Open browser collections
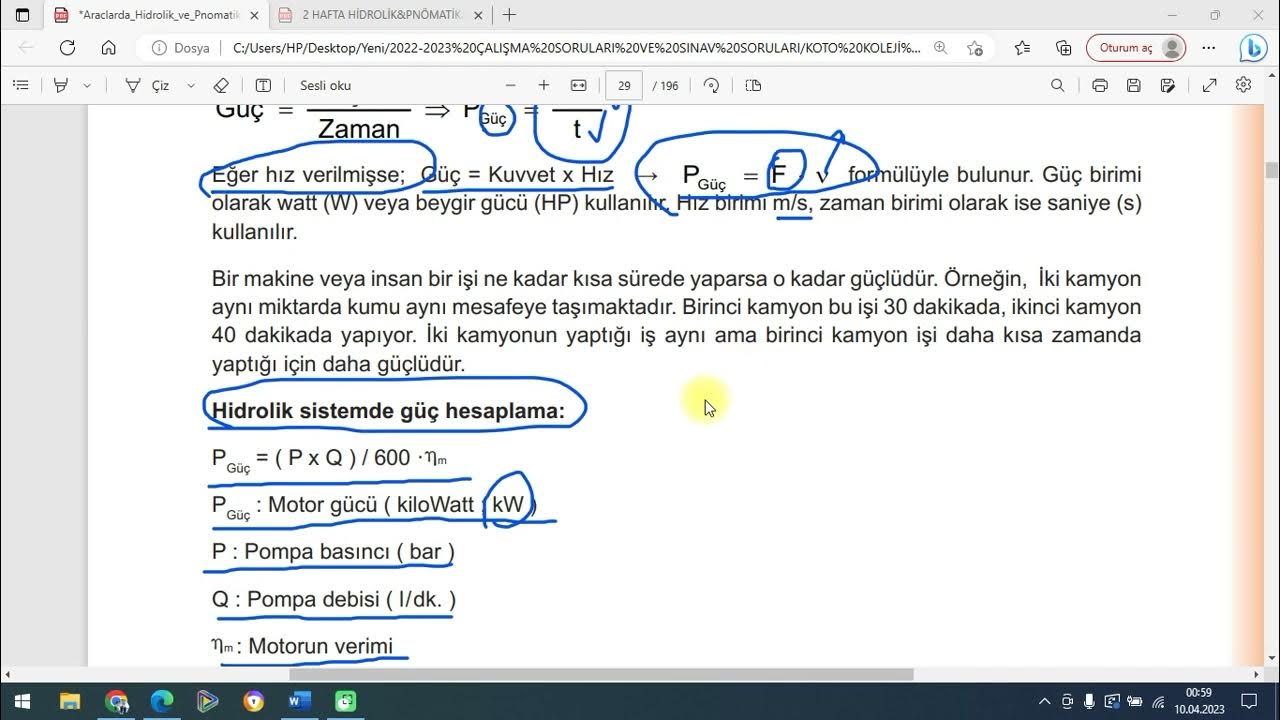 [1064, 47]
